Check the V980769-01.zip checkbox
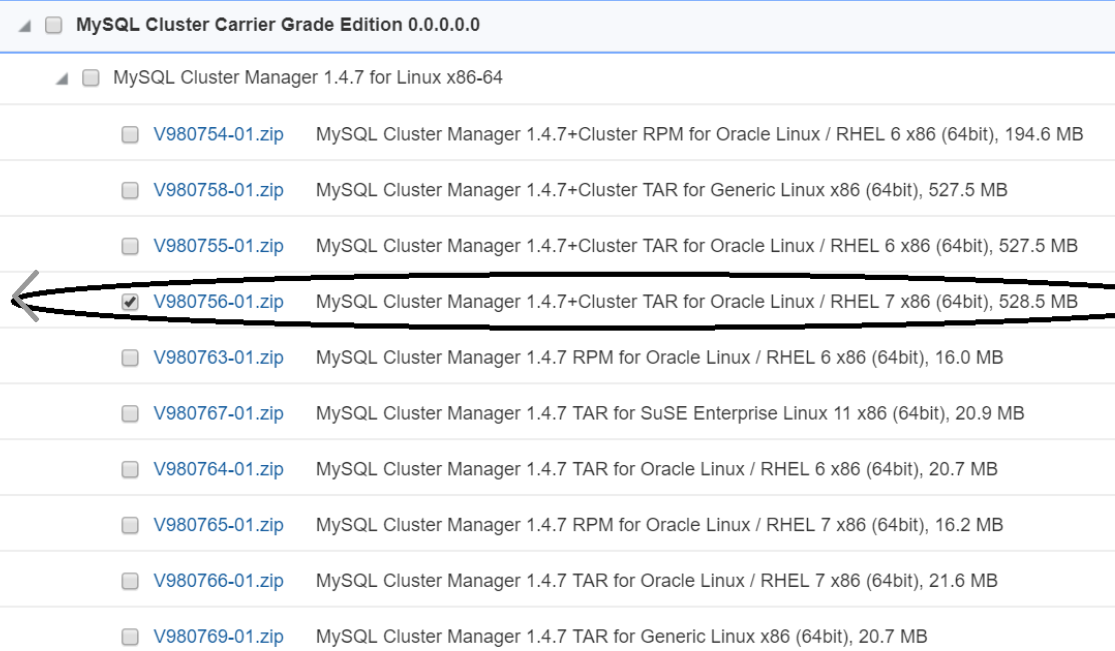Viewport: 1115px width, 651px height. (130, 636)
